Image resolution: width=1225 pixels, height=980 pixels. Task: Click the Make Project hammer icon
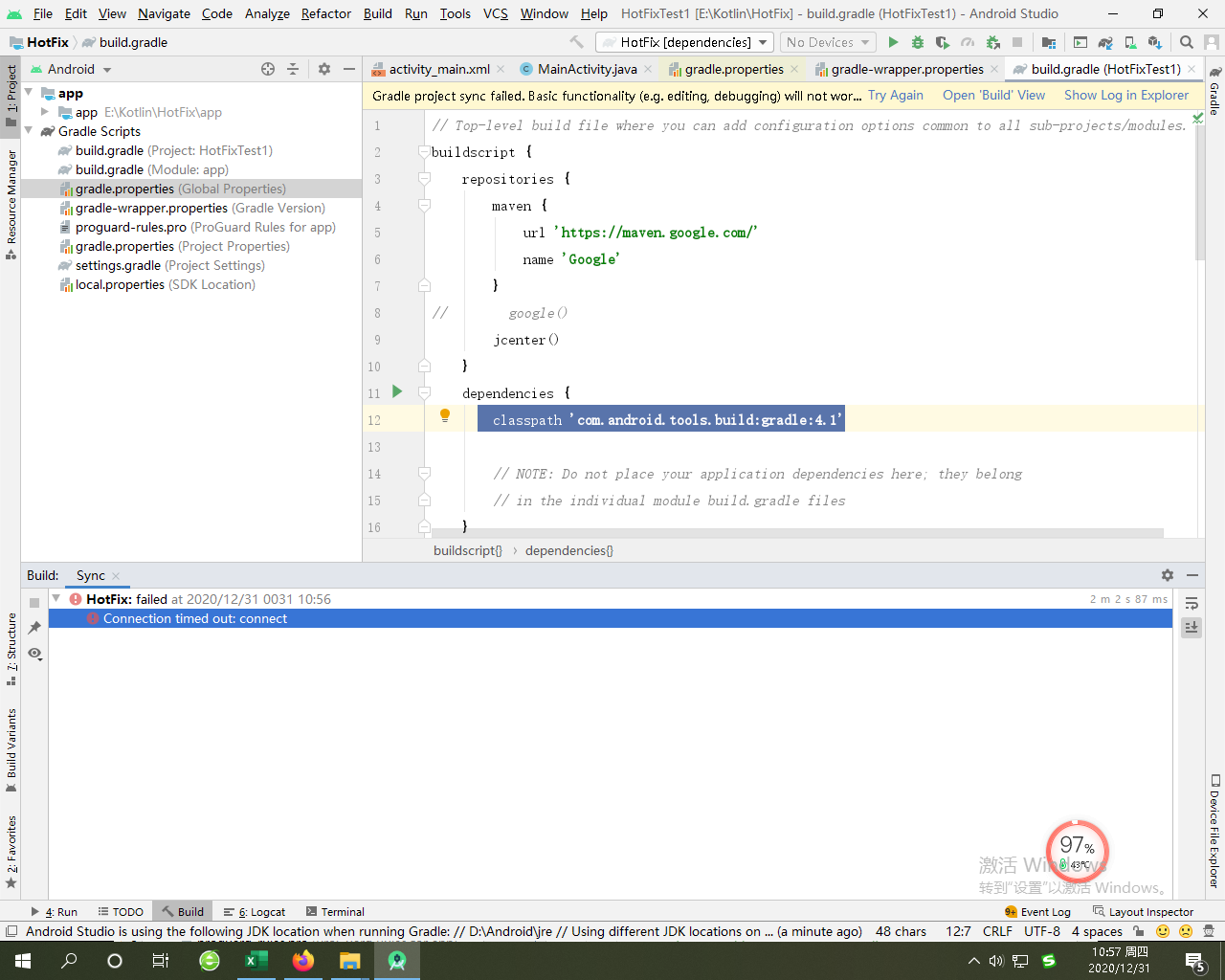point(576,42)
